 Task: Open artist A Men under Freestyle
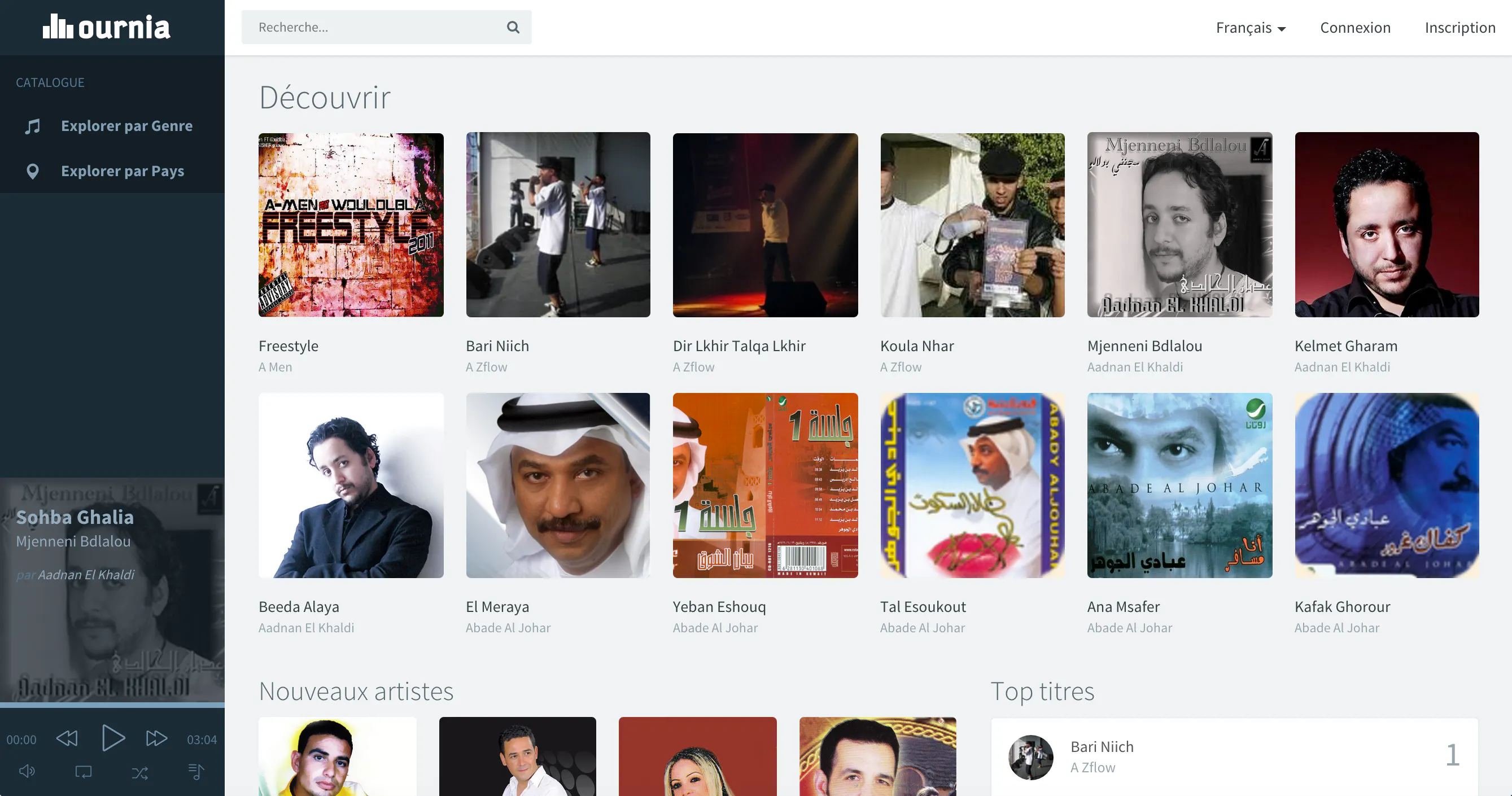(x=276, y=367)
